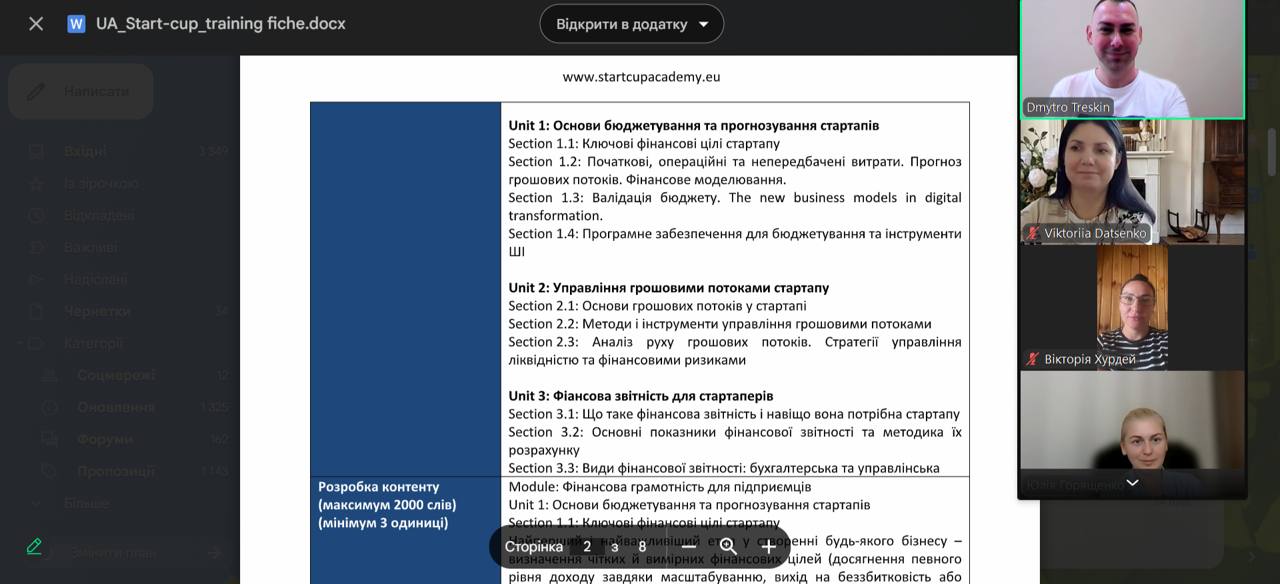Open the "Пропозиції" category

[x=116, y=471]
